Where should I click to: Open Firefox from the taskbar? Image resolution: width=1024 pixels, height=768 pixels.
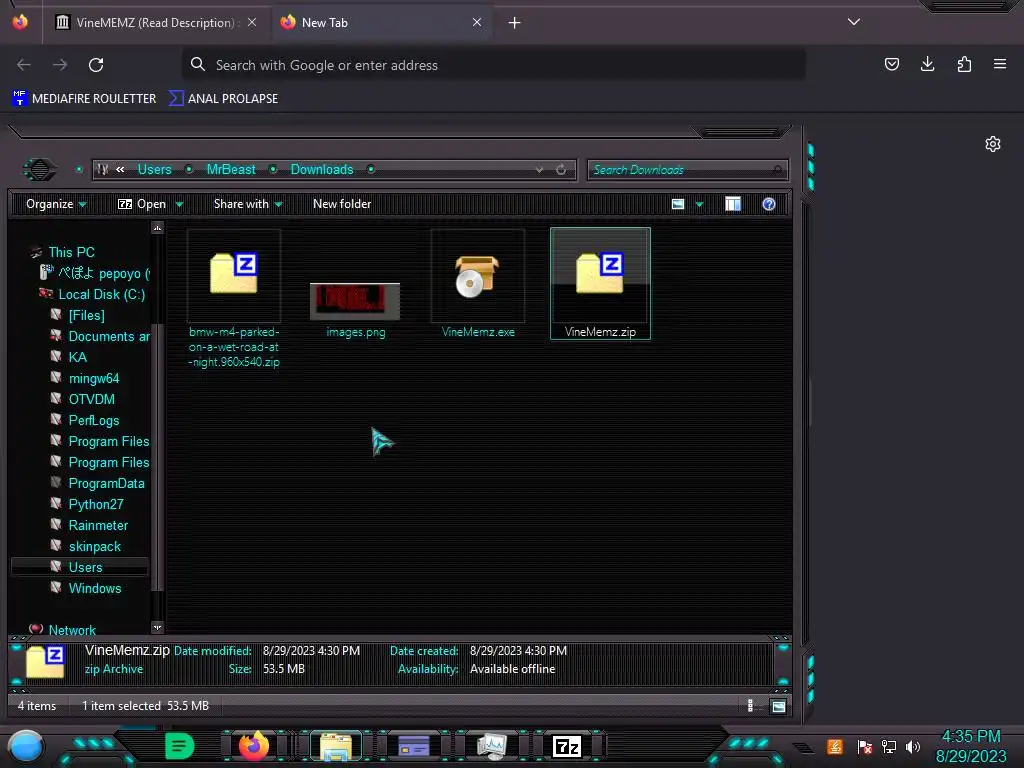(254, 746)
